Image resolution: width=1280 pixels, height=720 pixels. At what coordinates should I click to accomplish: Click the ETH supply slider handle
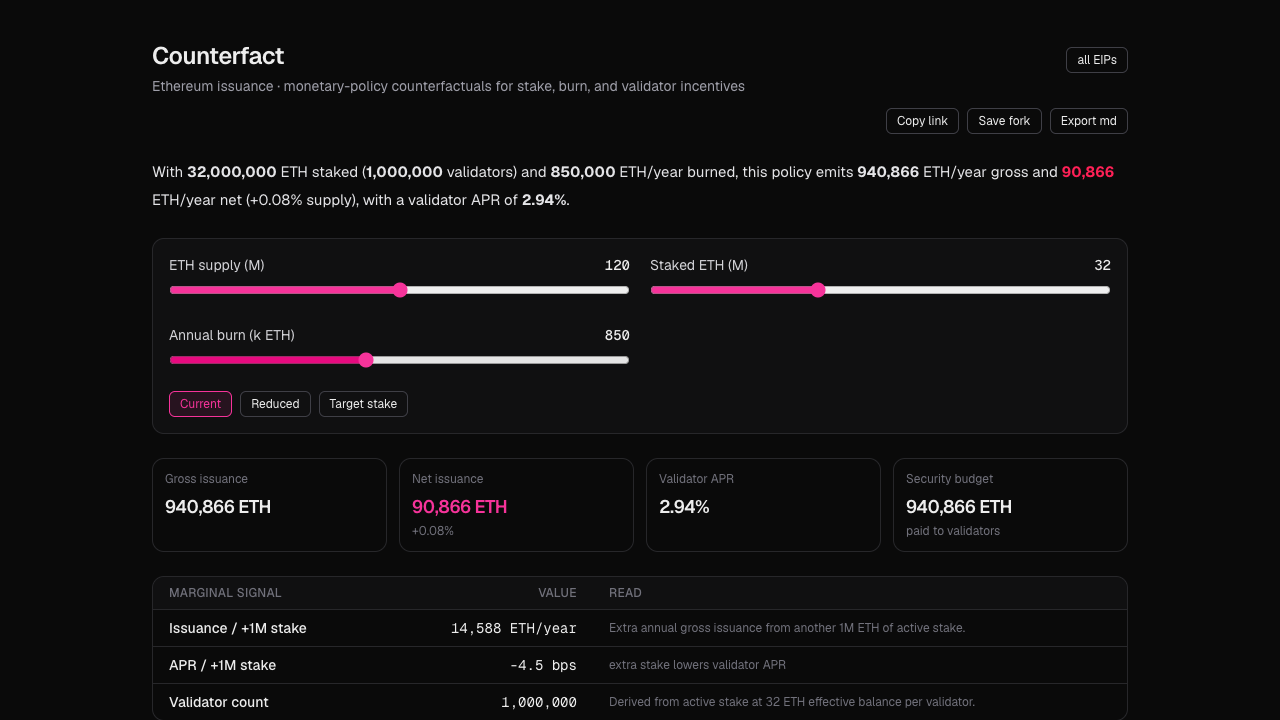(400, 290)
